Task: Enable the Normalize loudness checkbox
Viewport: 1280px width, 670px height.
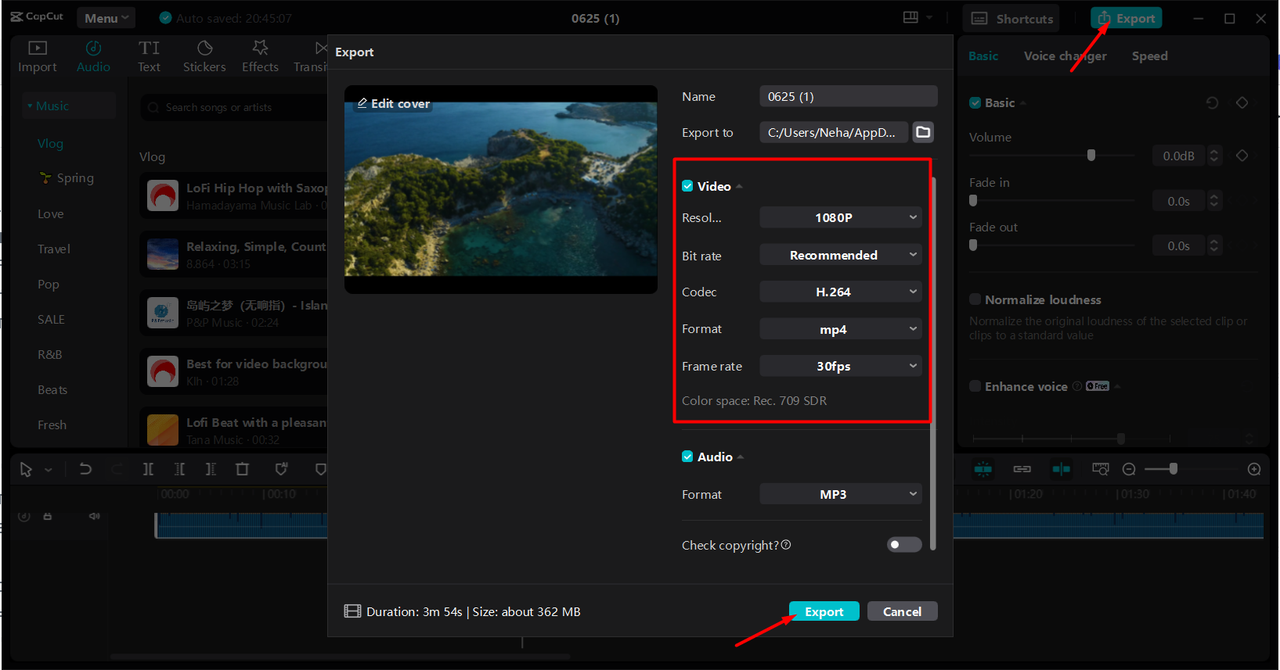Action: click(x=975, y=300)
